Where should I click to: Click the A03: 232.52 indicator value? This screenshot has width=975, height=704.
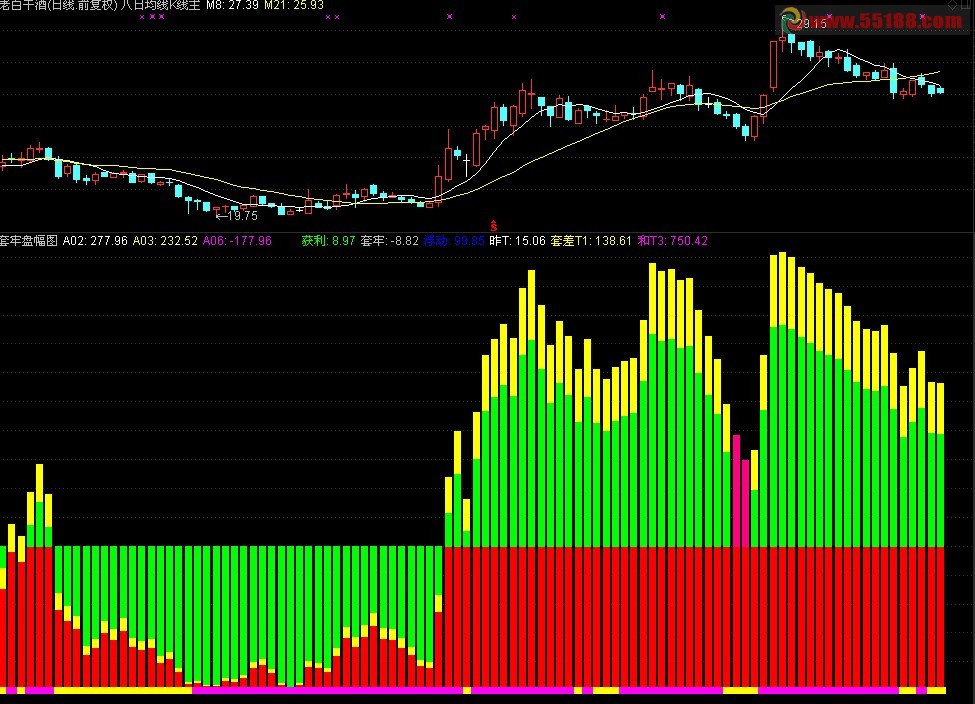pos(165,241)
